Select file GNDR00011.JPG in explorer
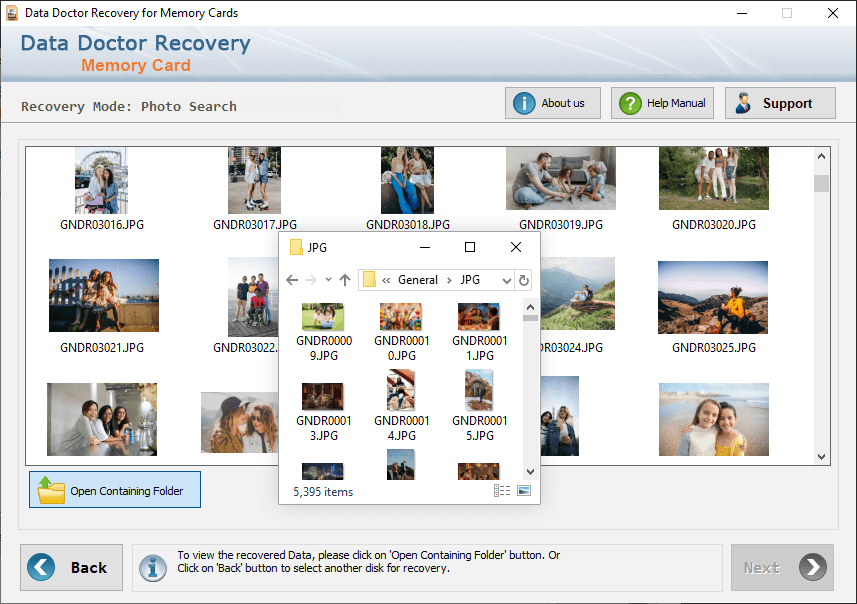 [479, 332]
